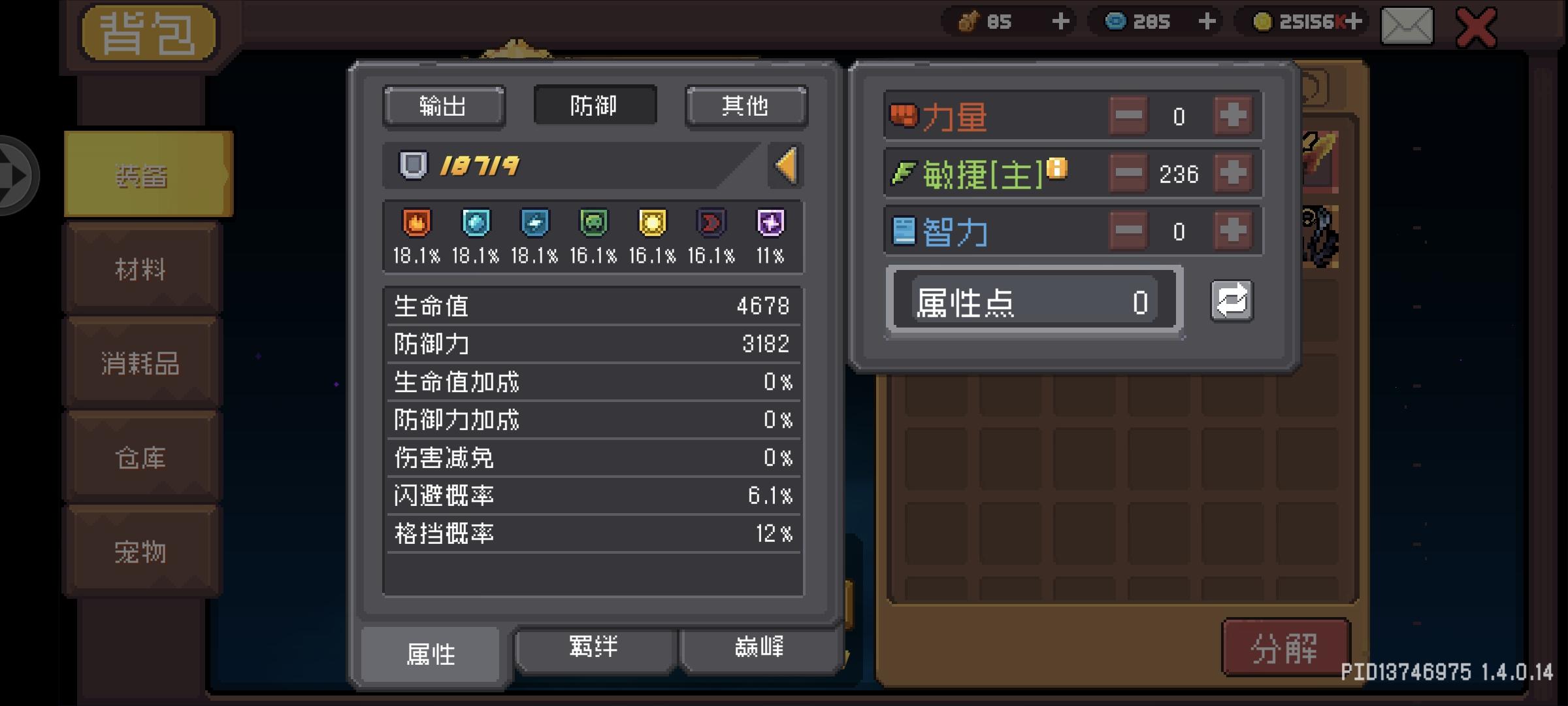
Task: Click the reset attribute points icon
Action: point(1232,301)
